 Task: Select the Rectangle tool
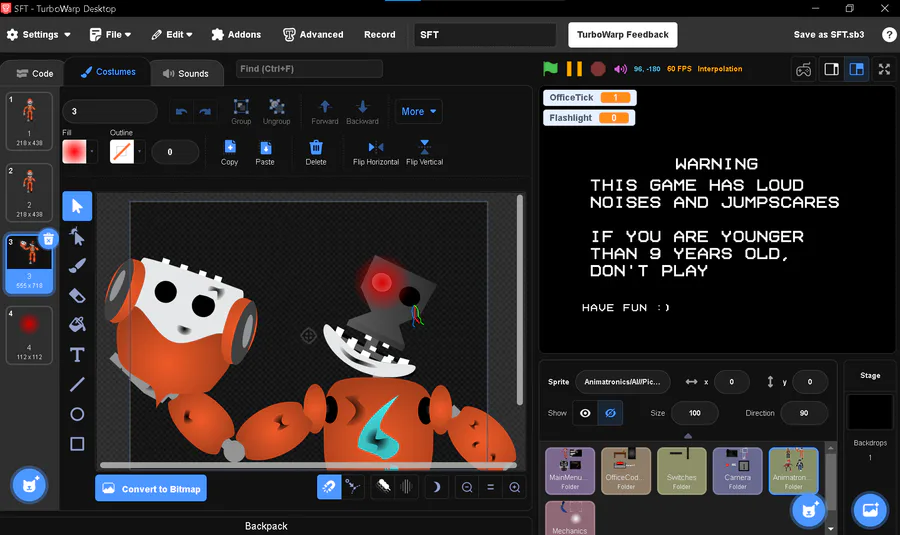point(77,444)
